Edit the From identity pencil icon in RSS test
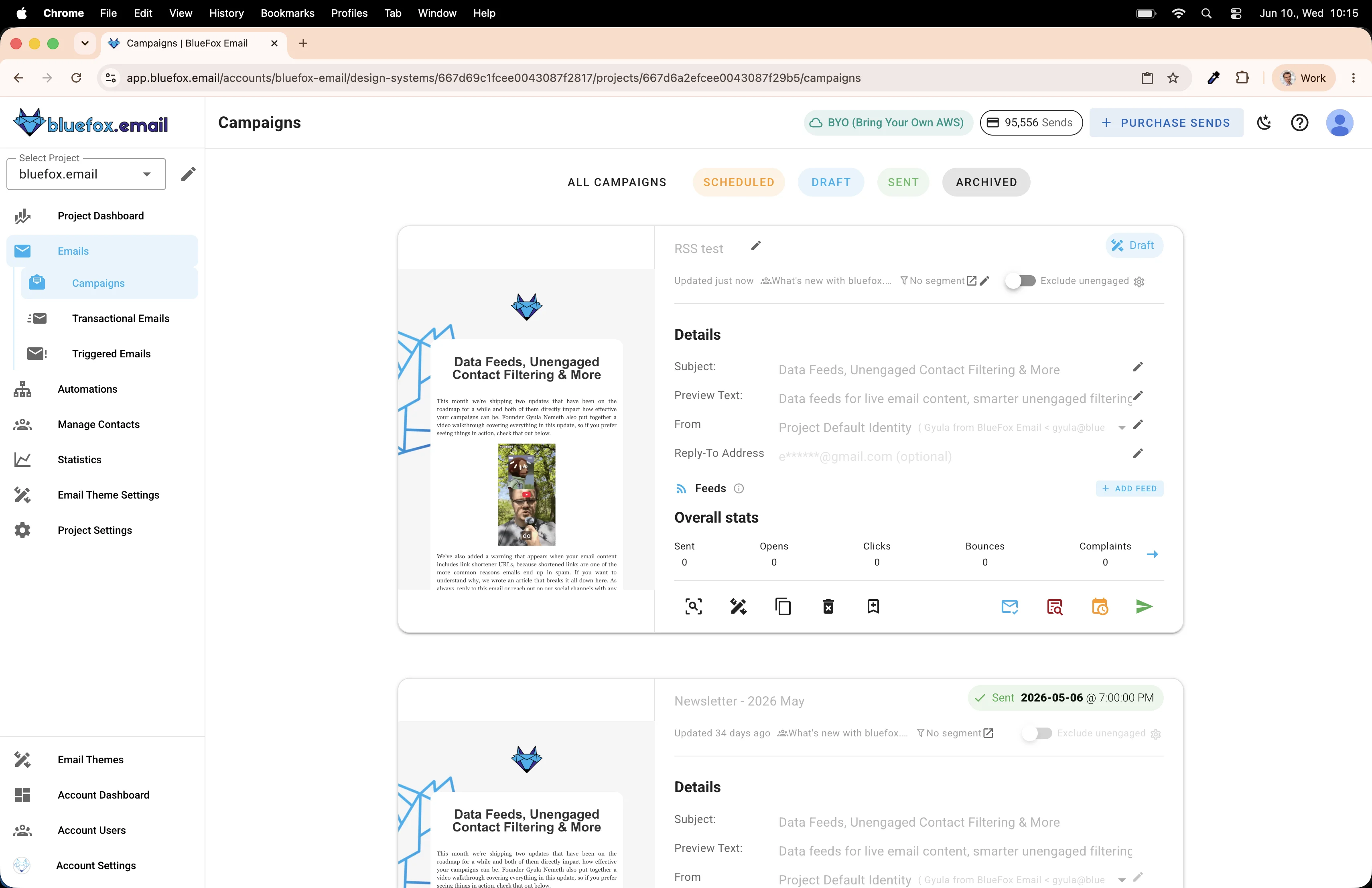Image resolution: width=1372 pixels, height=888 pixels. coord(1137,425)
